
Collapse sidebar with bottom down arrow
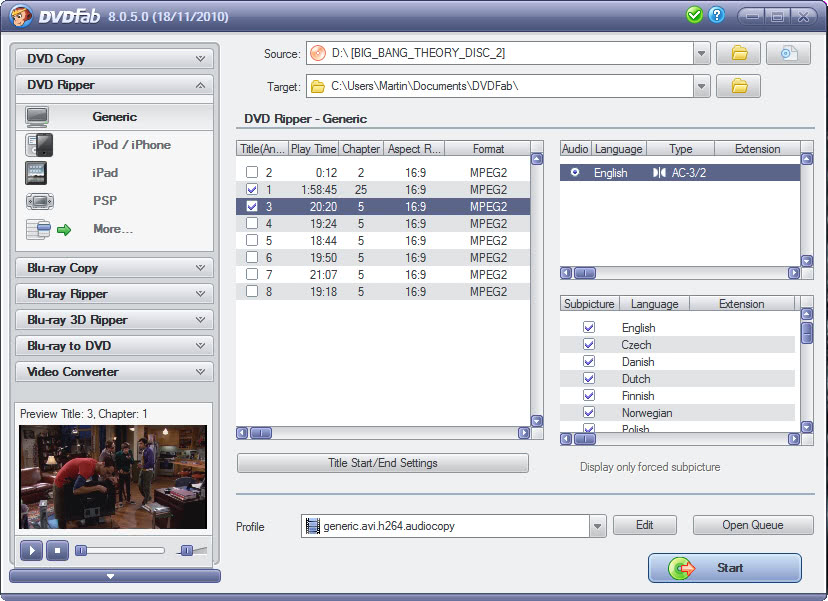(110, 576)
